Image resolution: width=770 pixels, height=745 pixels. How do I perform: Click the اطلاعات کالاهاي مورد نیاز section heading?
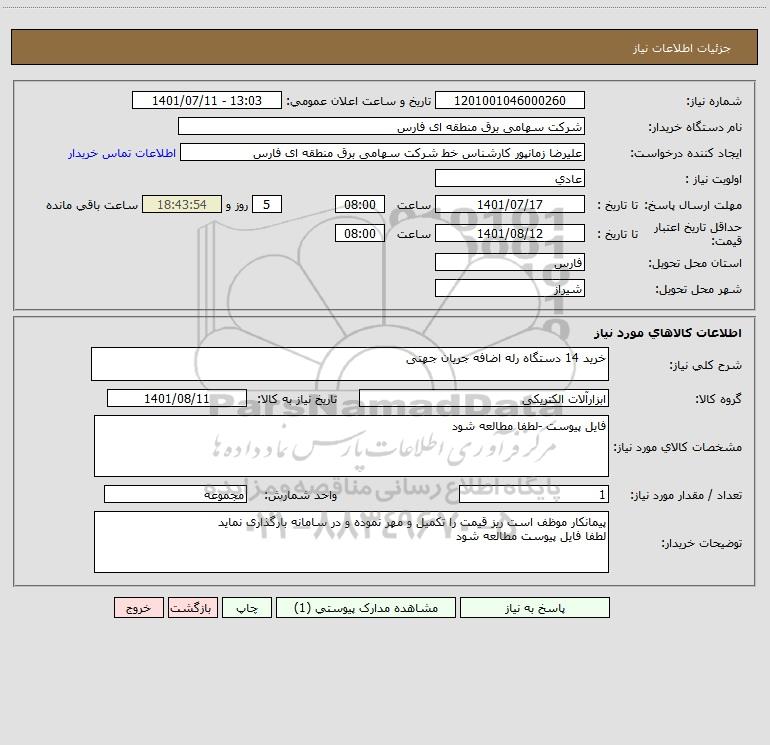point(668,333)
